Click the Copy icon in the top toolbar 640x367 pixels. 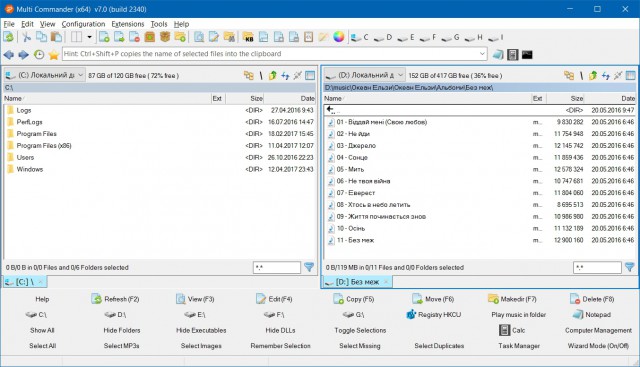point(41,38)
